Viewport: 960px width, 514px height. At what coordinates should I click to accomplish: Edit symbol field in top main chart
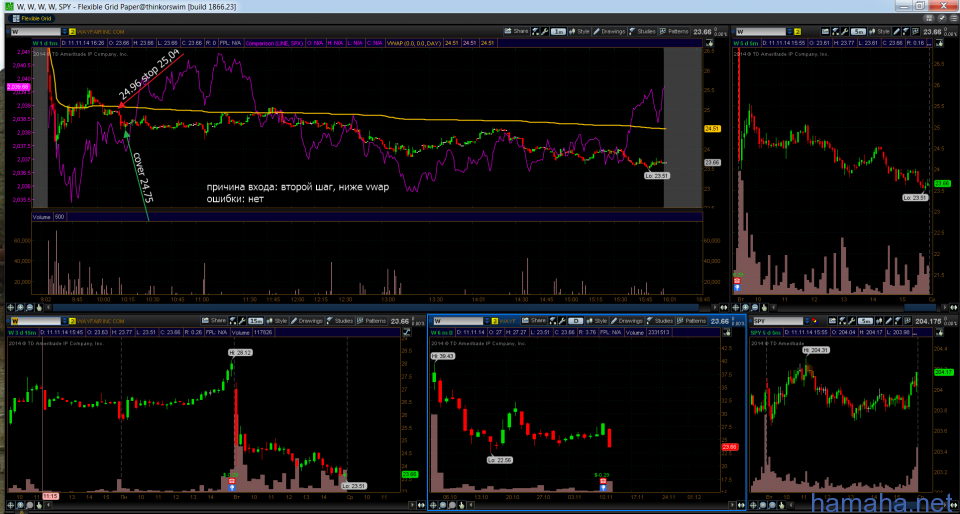(36, 31)
